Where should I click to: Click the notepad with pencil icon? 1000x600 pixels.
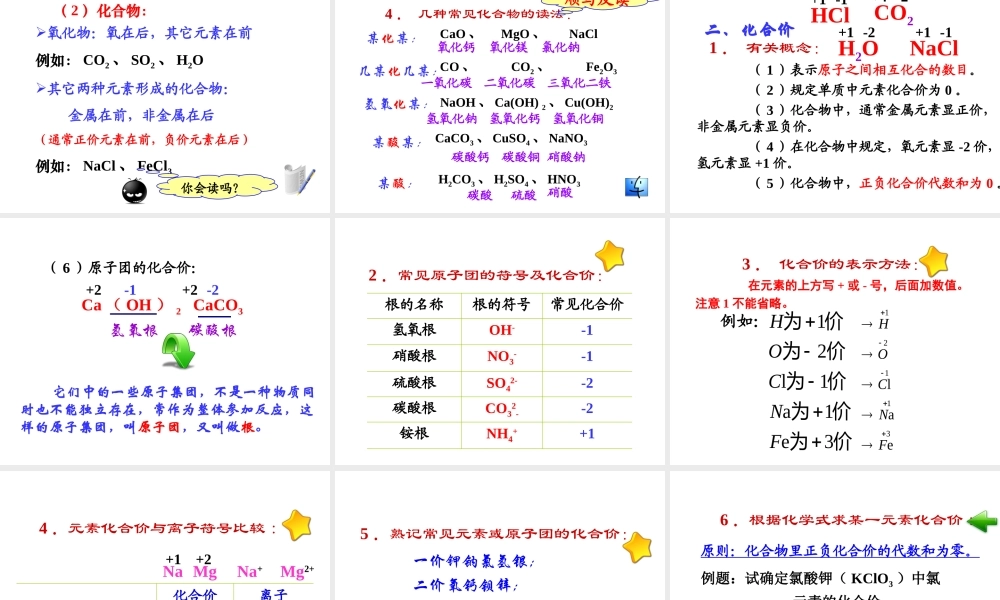[x=299, y=179]
